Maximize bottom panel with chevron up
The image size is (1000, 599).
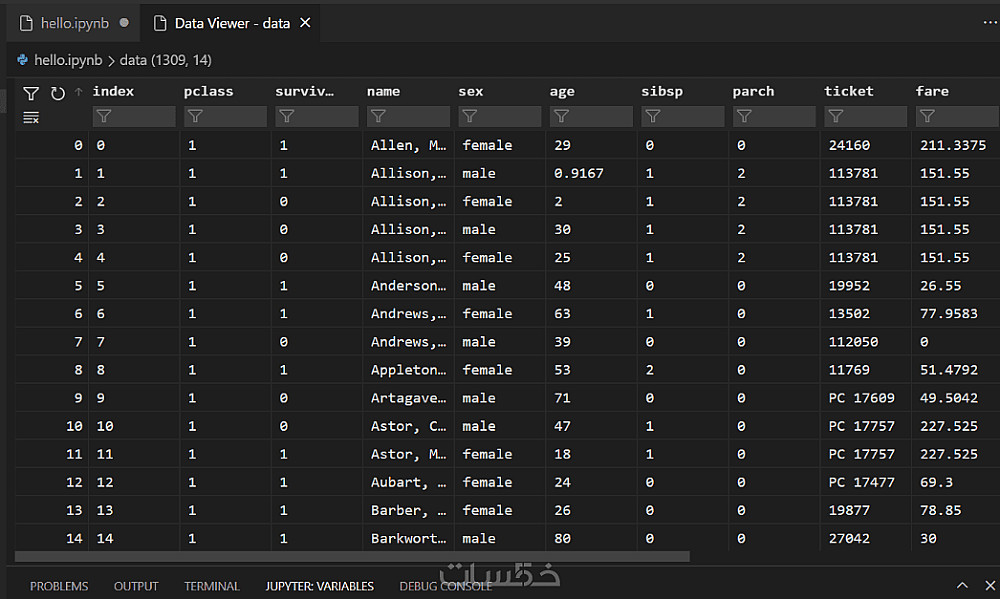[x=962, y=585]
